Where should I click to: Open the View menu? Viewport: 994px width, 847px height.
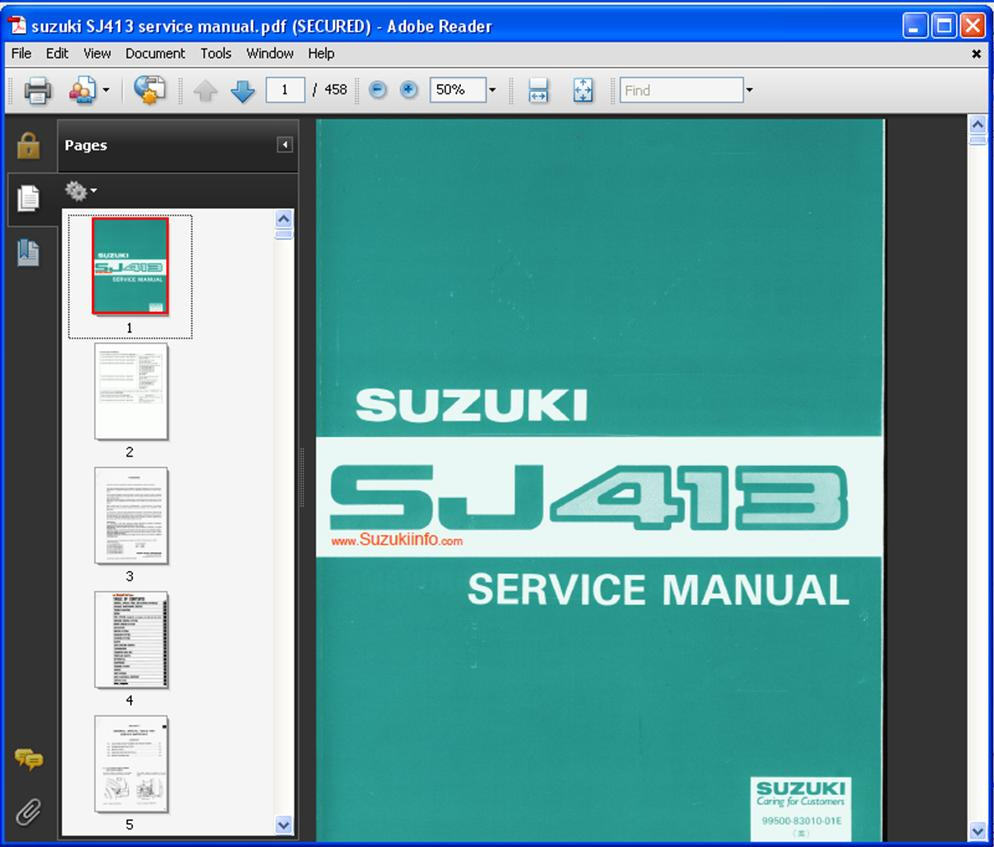click(97, 53)
